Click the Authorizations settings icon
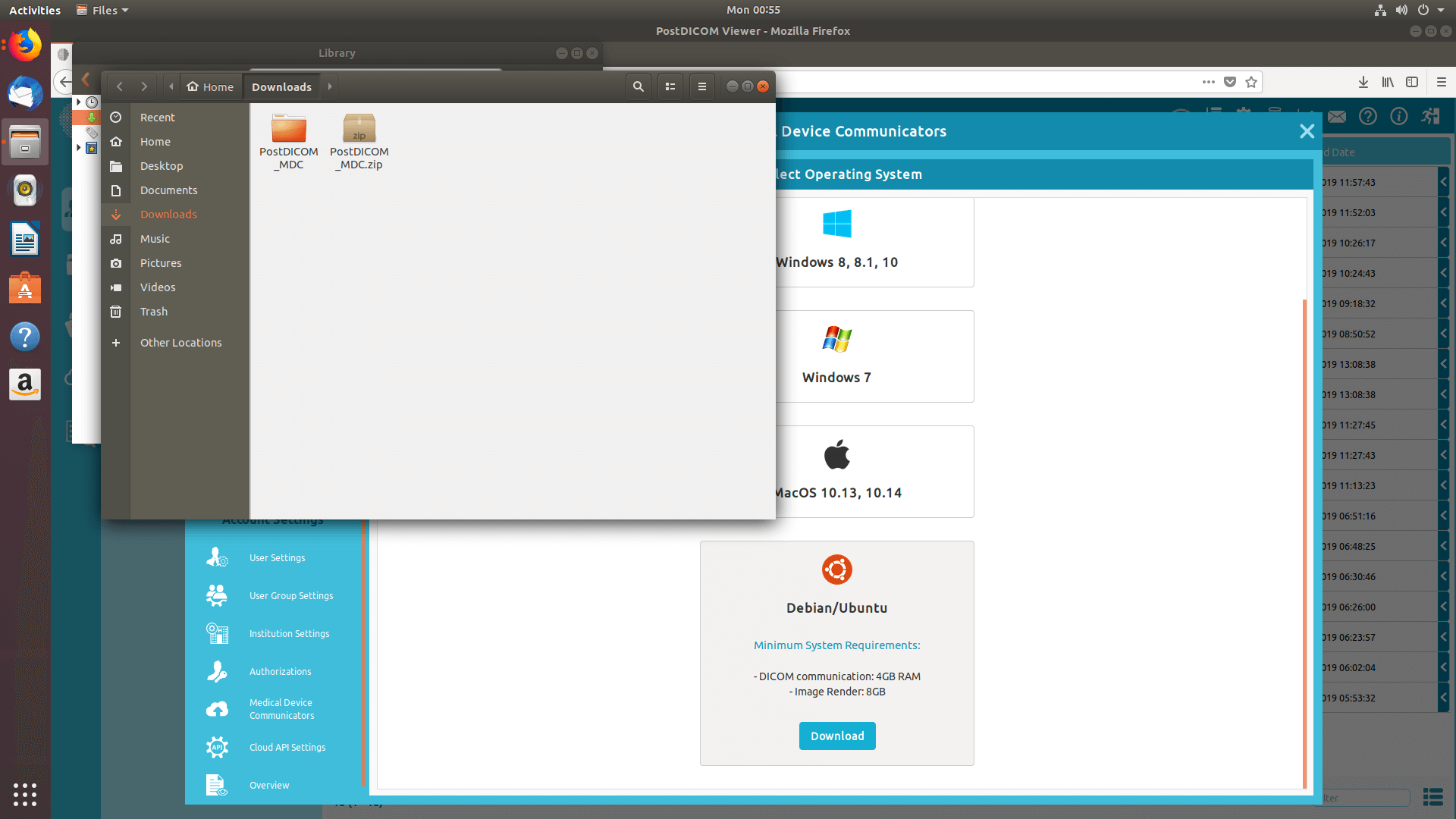Screen dimensions: 1456x819 pos(217,671)
